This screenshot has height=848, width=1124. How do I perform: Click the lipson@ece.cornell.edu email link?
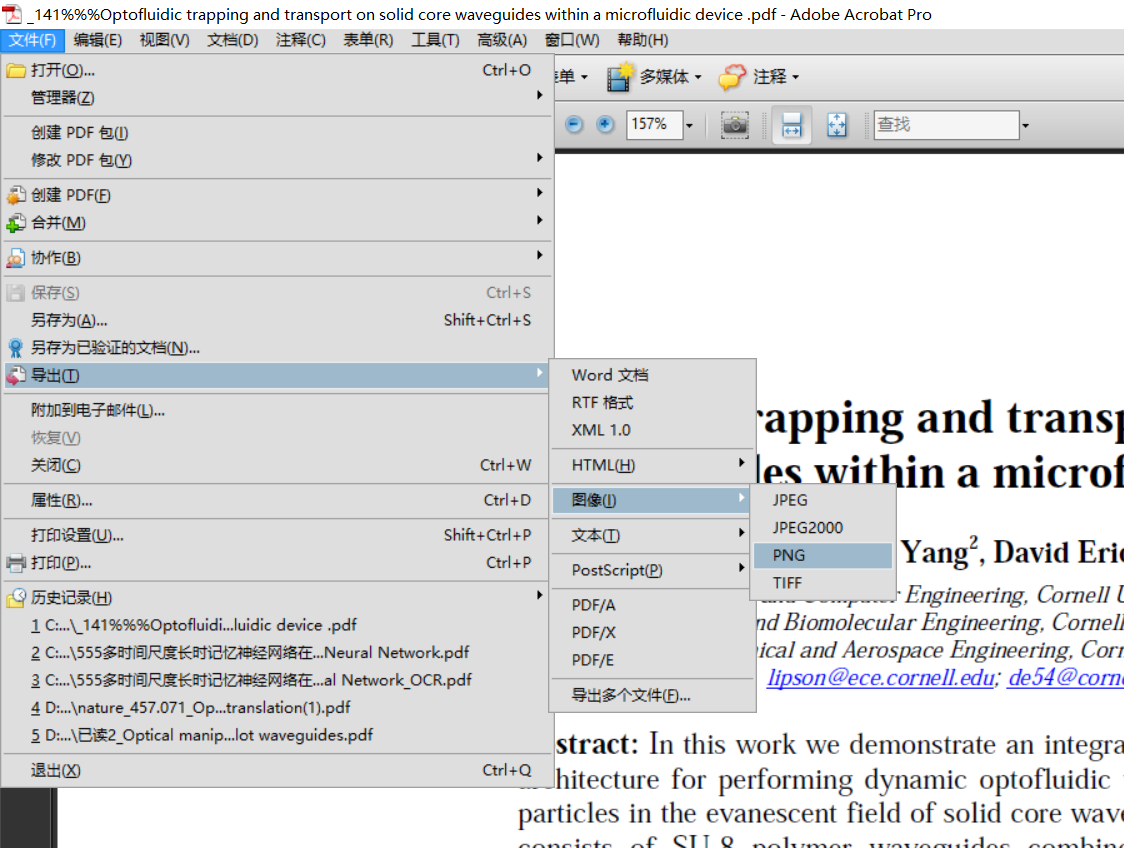(x=880, y=677)
